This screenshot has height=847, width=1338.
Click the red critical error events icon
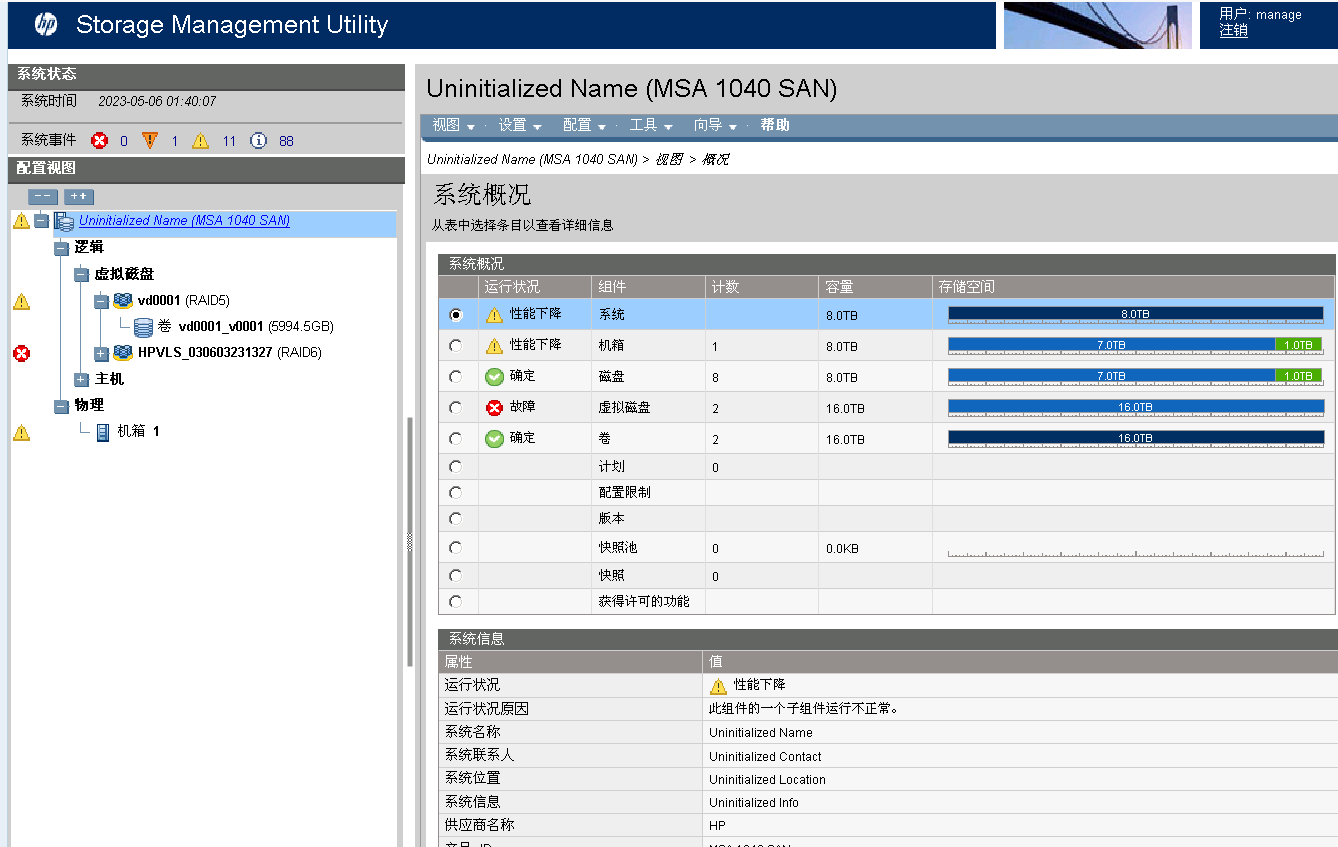pos(99,141)
